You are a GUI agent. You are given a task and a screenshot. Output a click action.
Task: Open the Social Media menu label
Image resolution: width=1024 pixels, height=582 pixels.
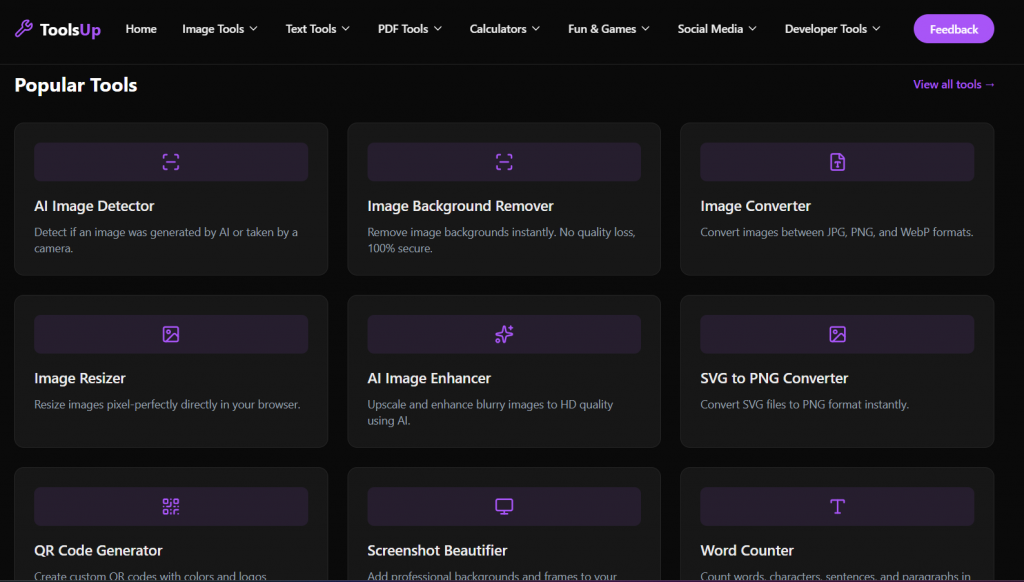click(x=711, y=29)
